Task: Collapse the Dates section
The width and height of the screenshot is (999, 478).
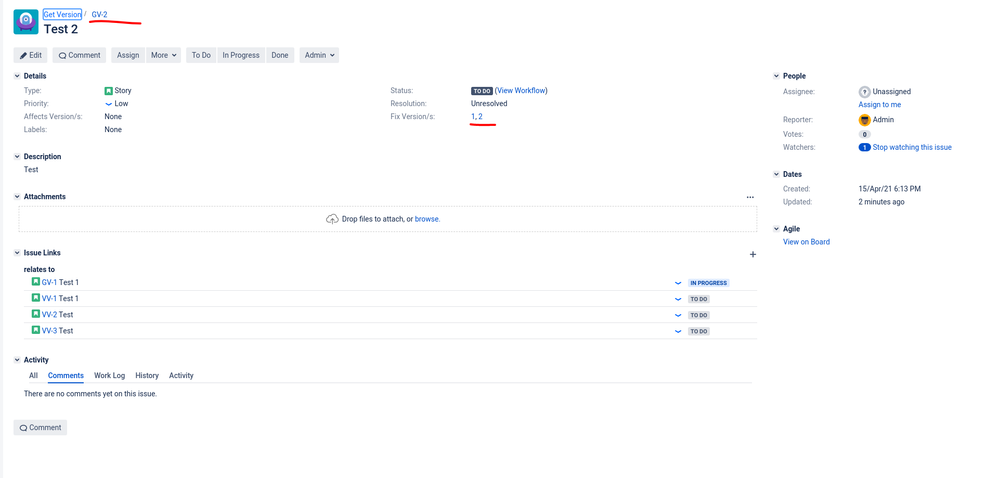Action: (x=776, y=174)
